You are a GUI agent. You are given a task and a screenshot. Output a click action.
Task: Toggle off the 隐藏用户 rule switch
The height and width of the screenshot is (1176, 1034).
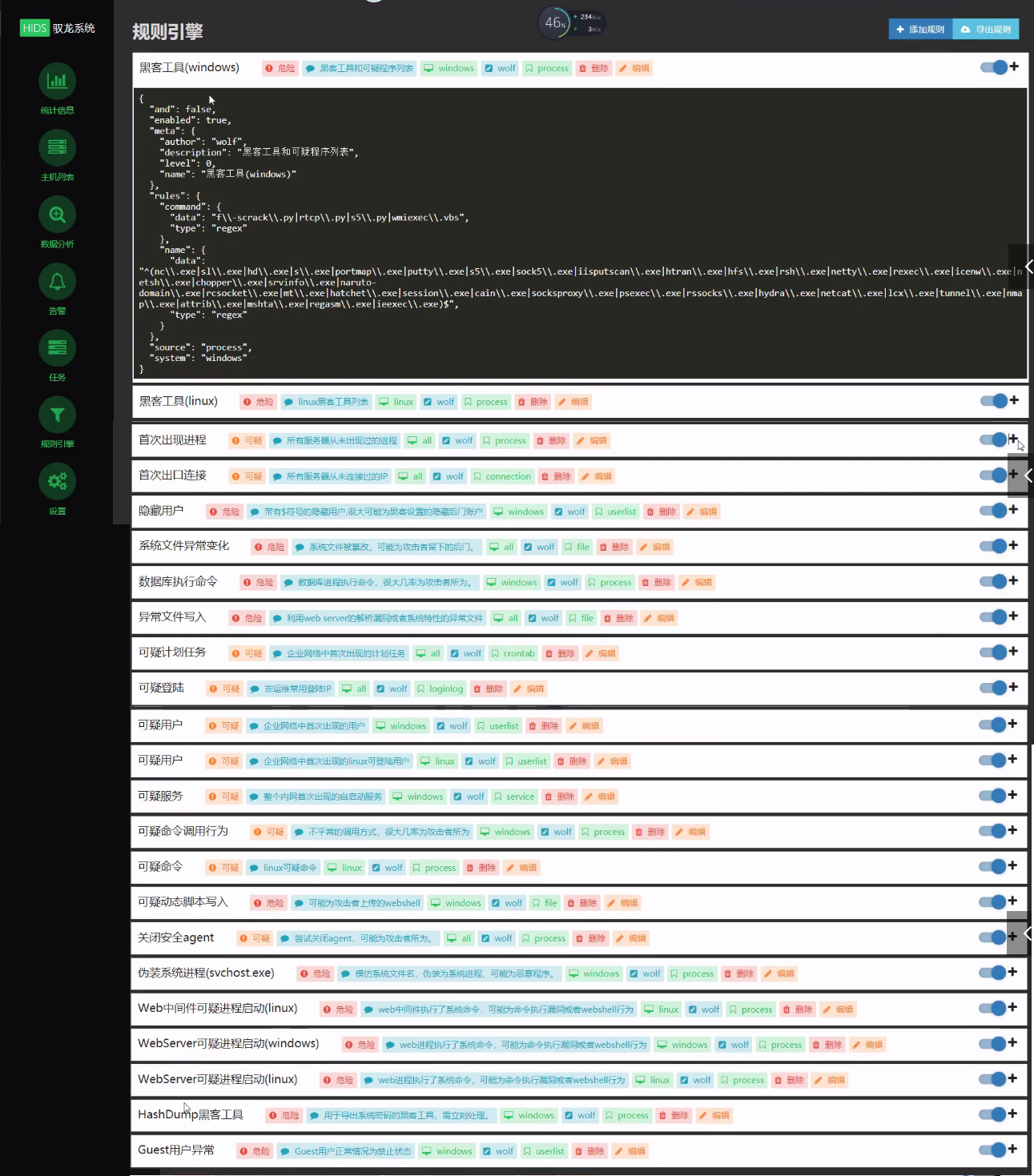992,511
